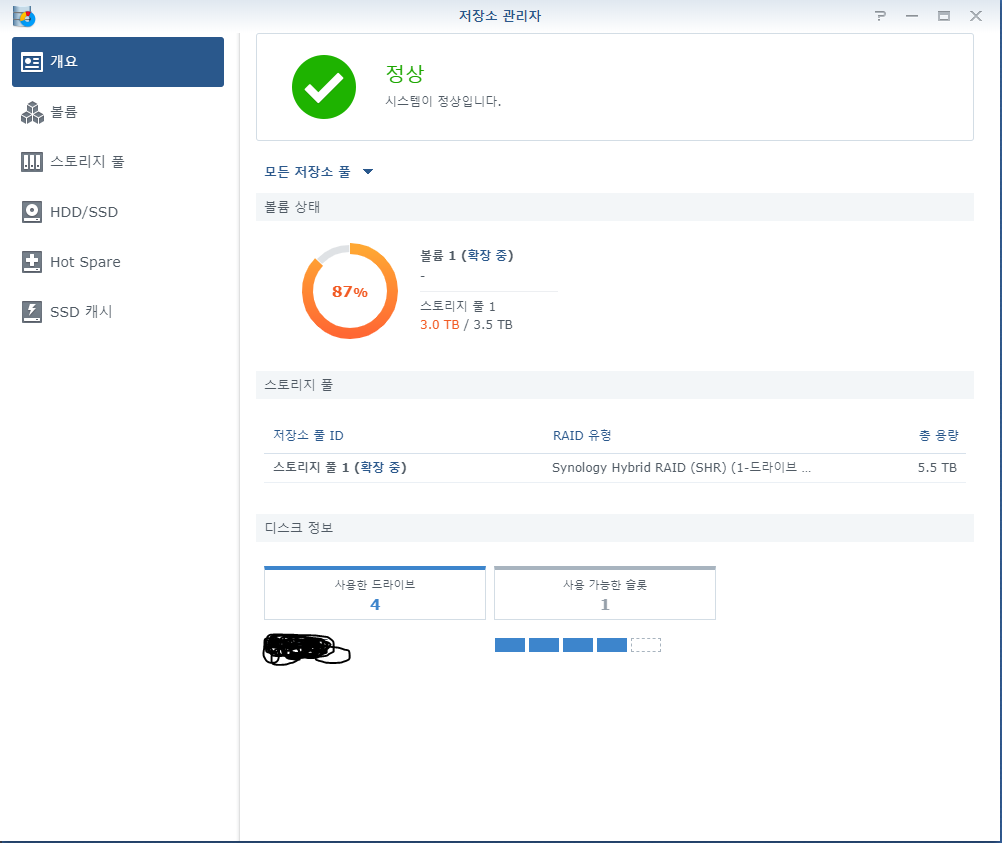Click the 시스템이 정상입니다 message
The height and width of the screenshot is (843, 1002).
443,101
